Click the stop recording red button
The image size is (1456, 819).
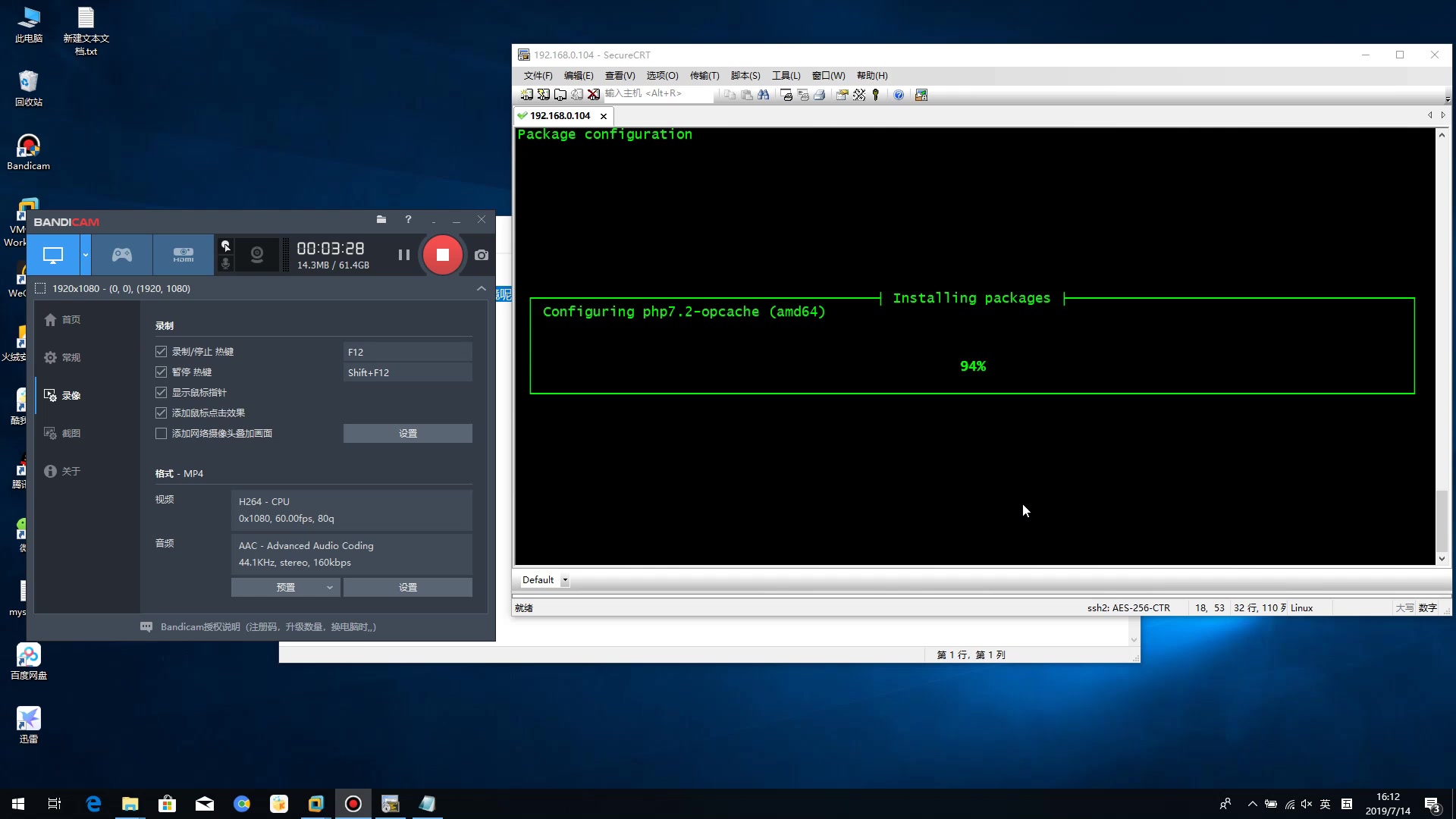click(443, 254)
